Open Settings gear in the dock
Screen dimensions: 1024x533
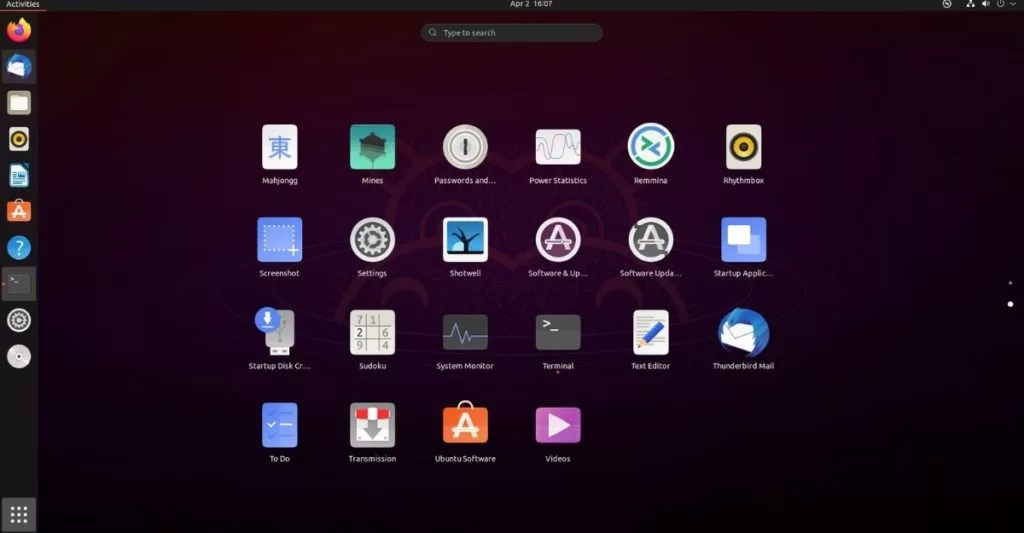(x=19, y=320)
